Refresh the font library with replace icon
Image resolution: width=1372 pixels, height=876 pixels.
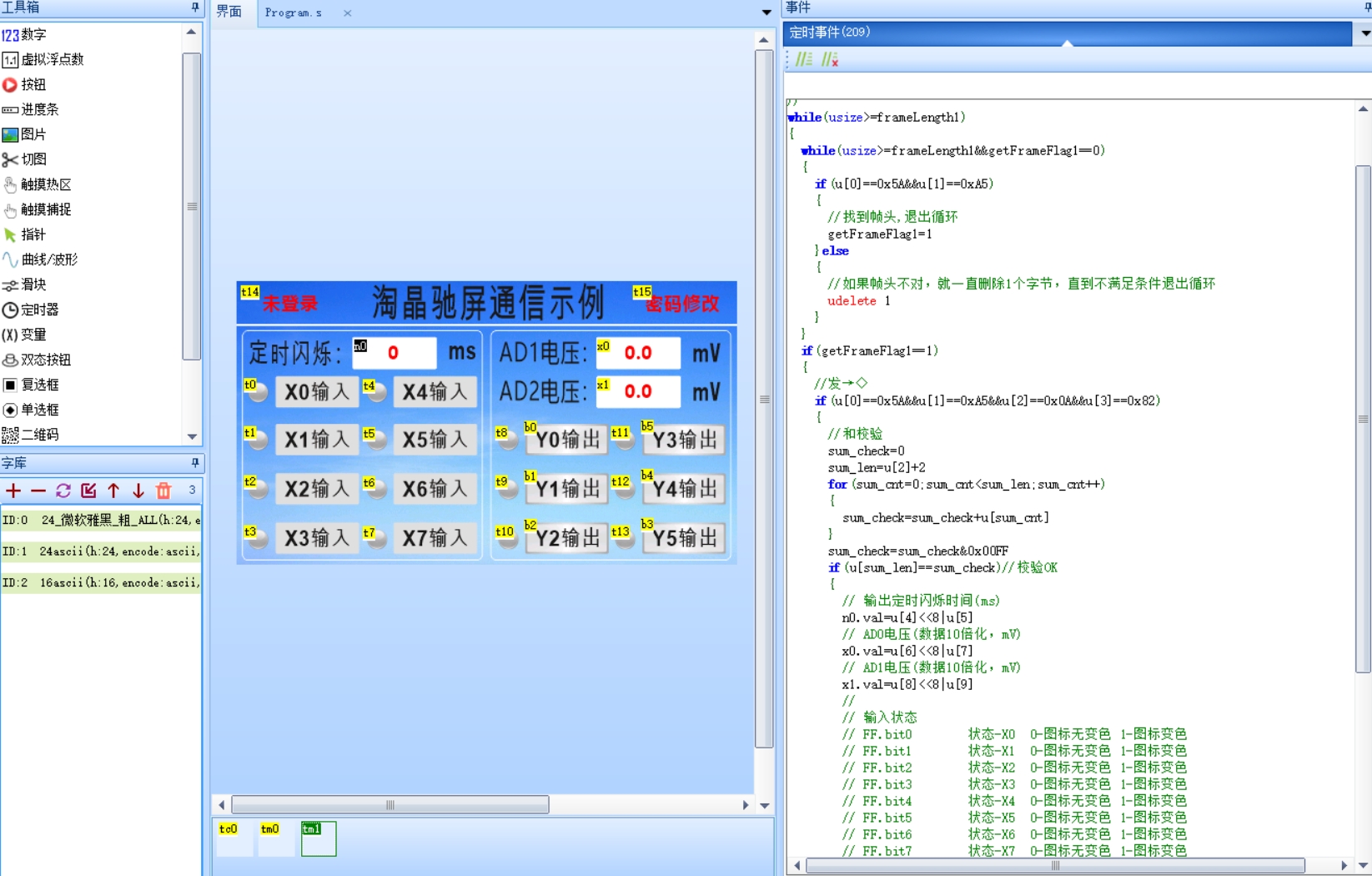[63, 491]
